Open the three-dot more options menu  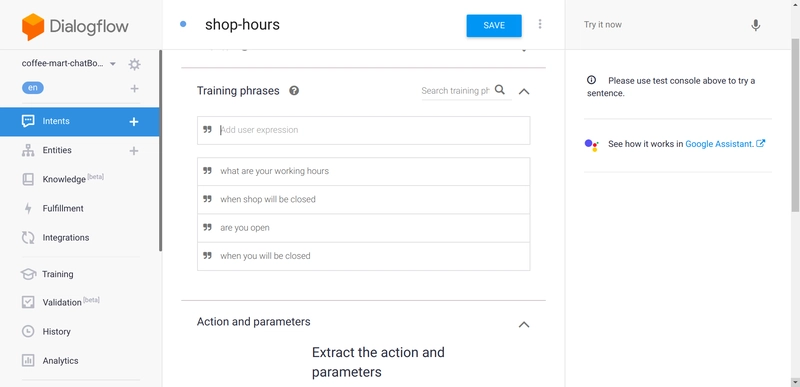point(540,24)
